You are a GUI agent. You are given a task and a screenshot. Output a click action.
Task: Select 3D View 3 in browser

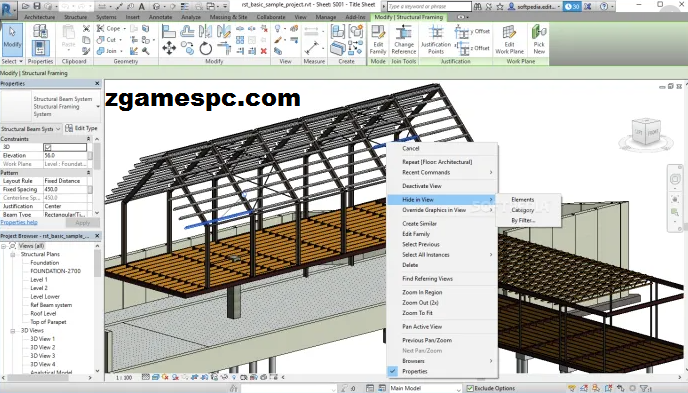[43, 356]
